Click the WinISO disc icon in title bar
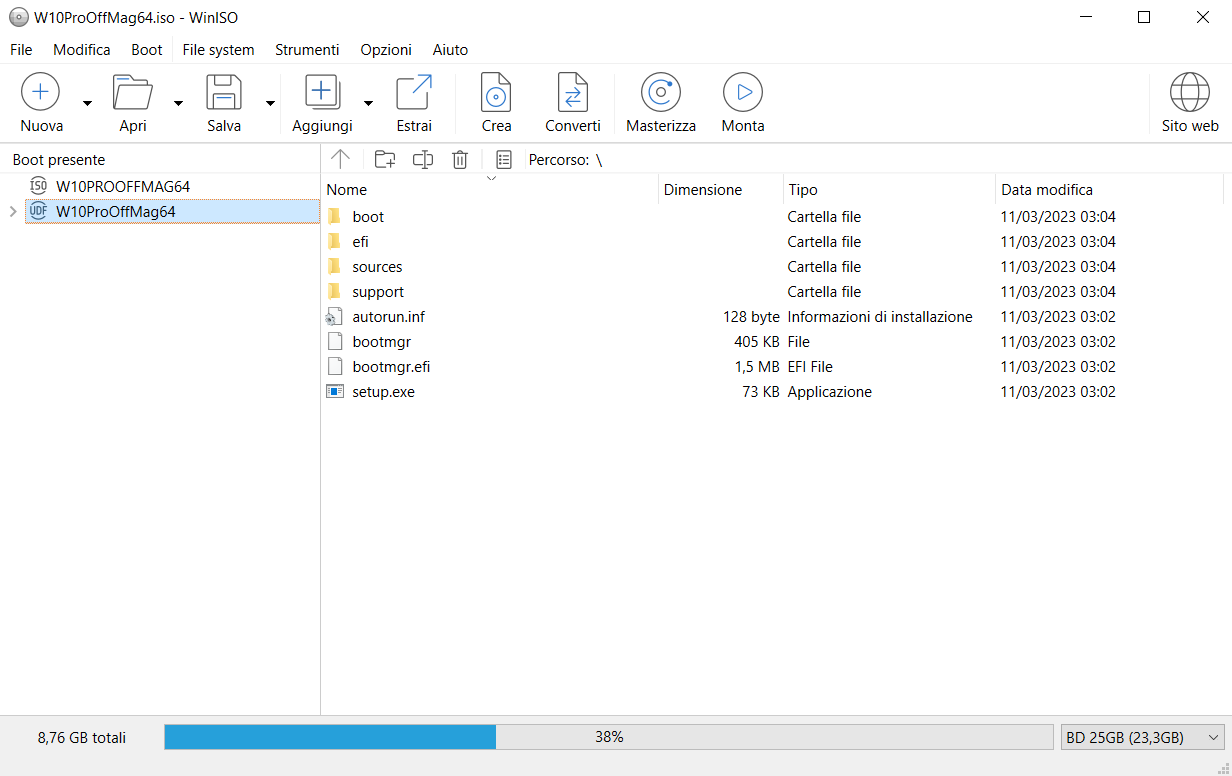This screenshot has height=776, width=1232. 18,17
